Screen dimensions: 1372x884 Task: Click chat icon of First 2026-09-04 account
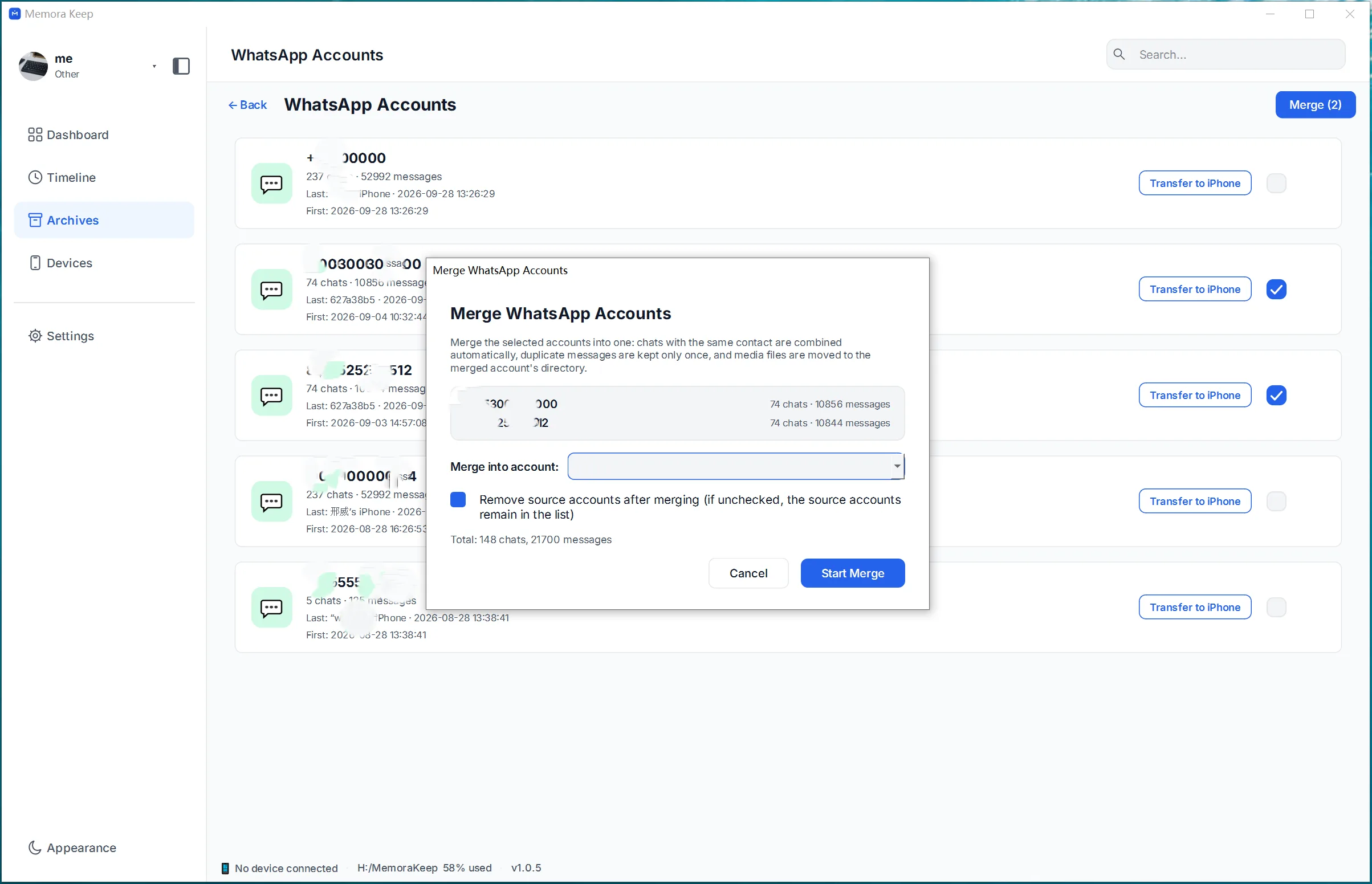tap(271, 290)
